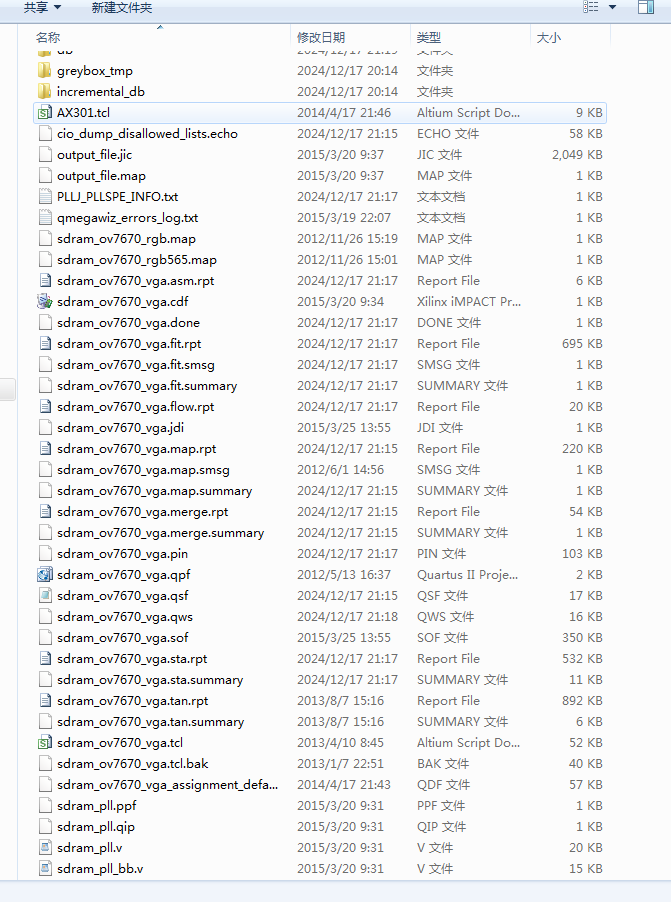Select the greybox_tmp folder icon
The image size is (671, 902).
click(x=44, y=71)
